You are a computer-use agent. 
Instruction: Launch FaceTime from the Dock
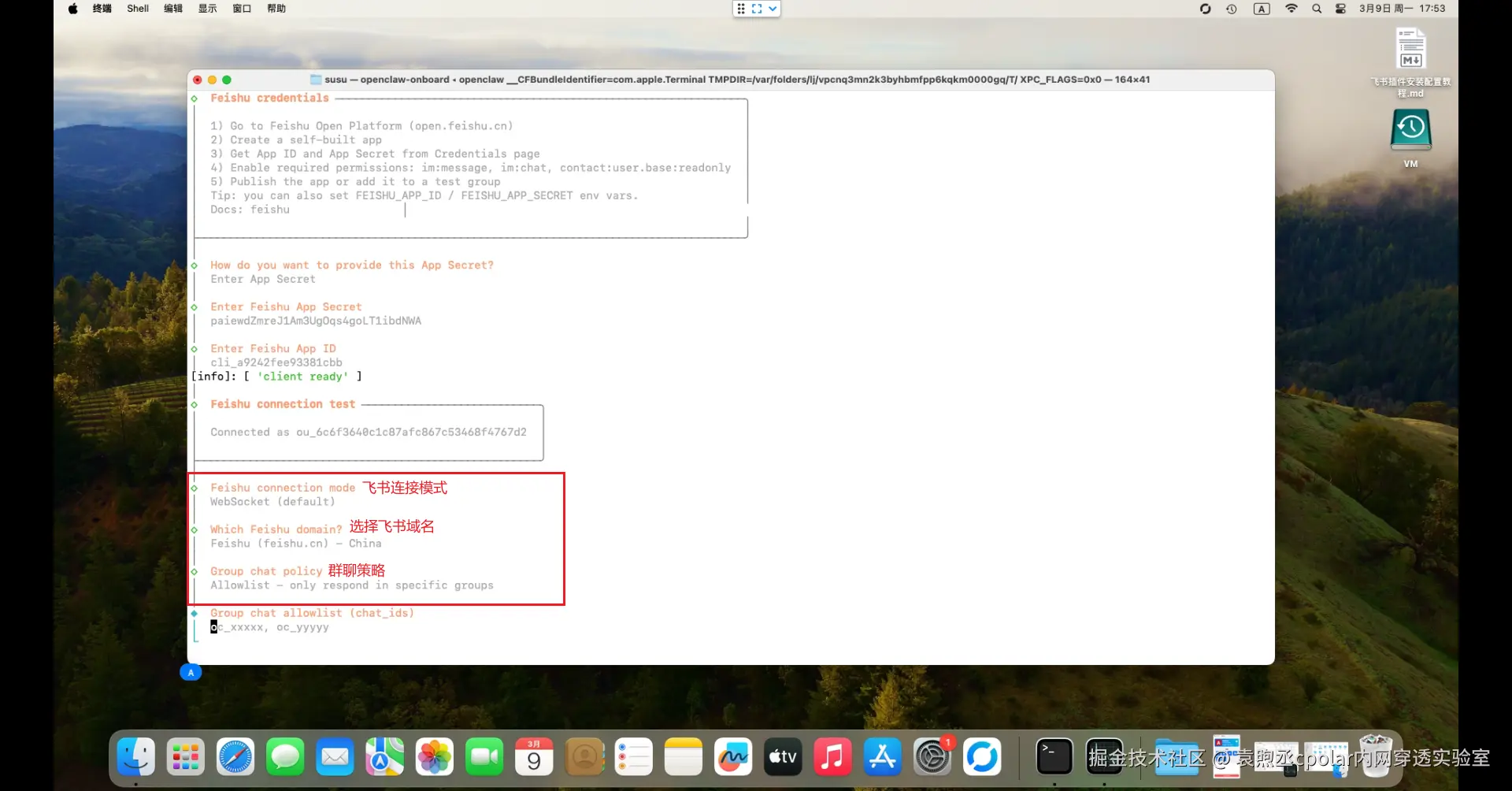tap(484, 757)
